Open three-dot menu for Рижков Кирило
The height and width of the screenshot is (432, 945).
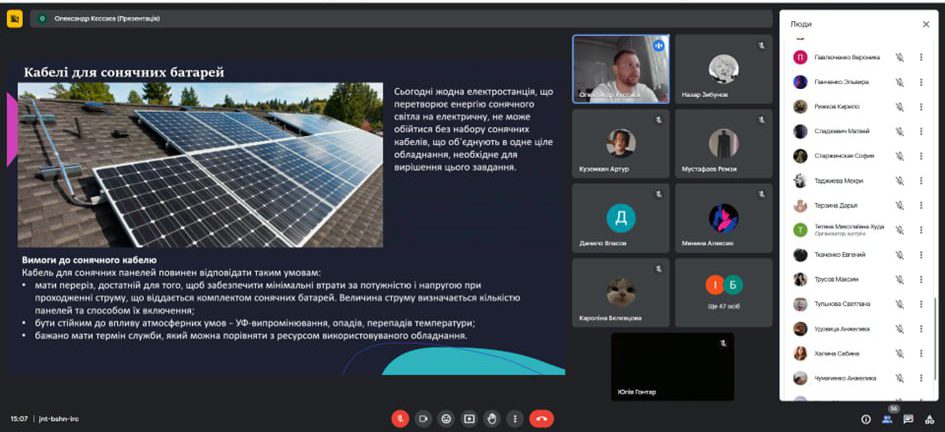921,106
